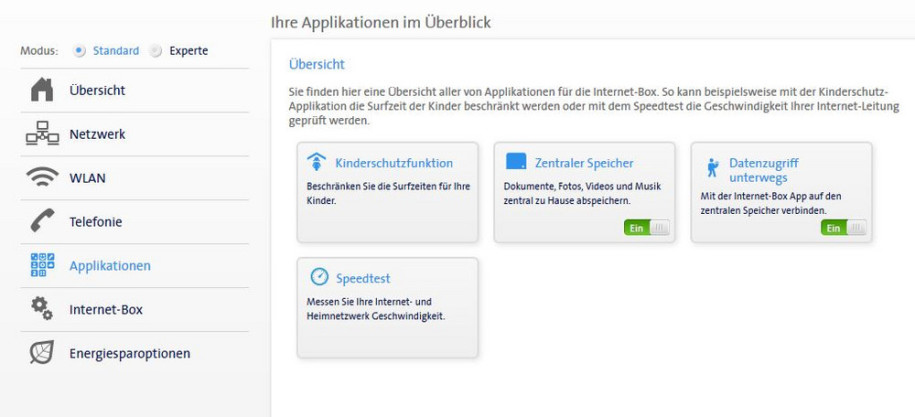Click the Applikationen grid icon
The width and height of the screenshot is (915, 417).
(x=42, y=265)
